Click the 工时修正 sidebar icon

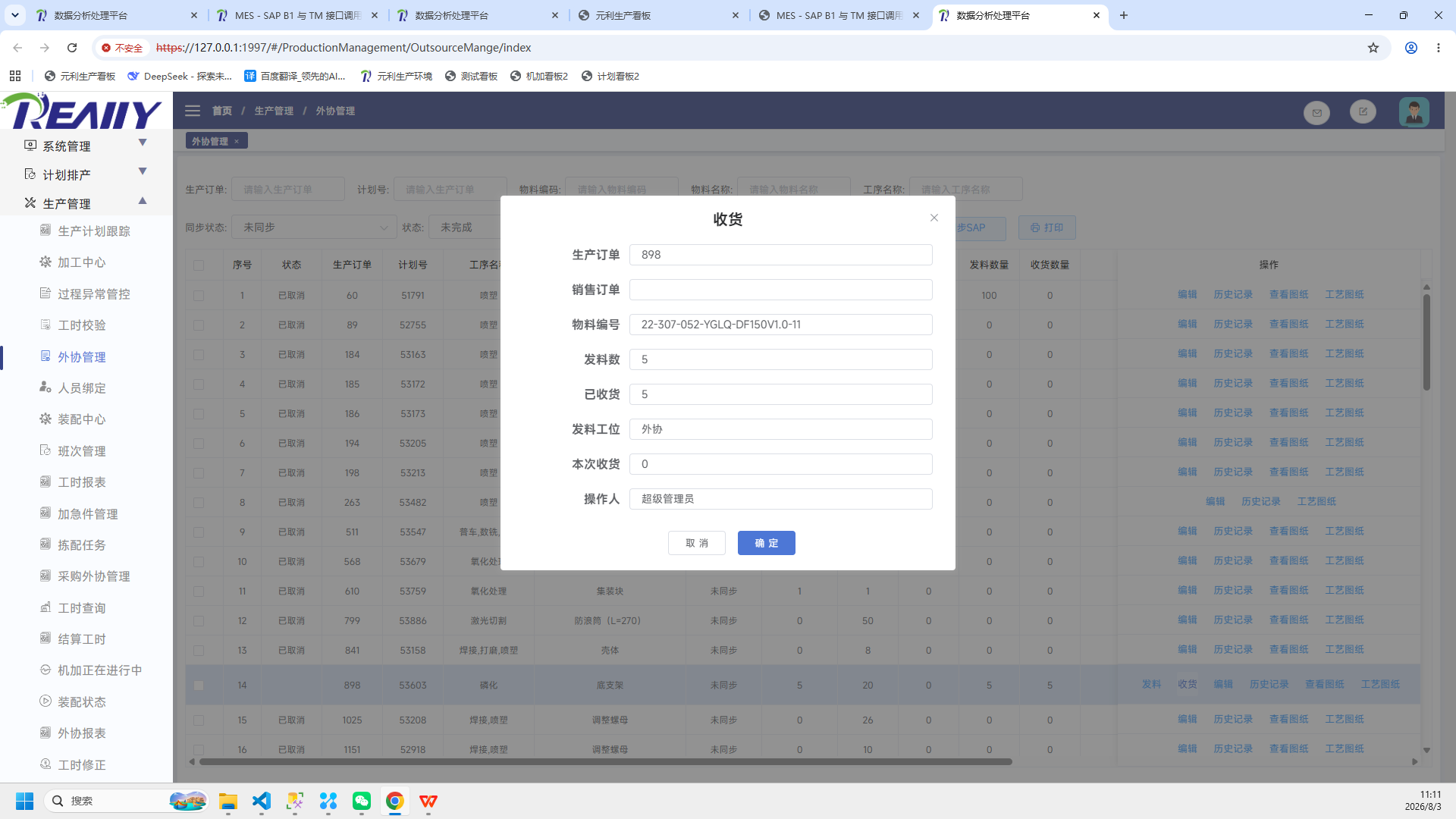45,764
